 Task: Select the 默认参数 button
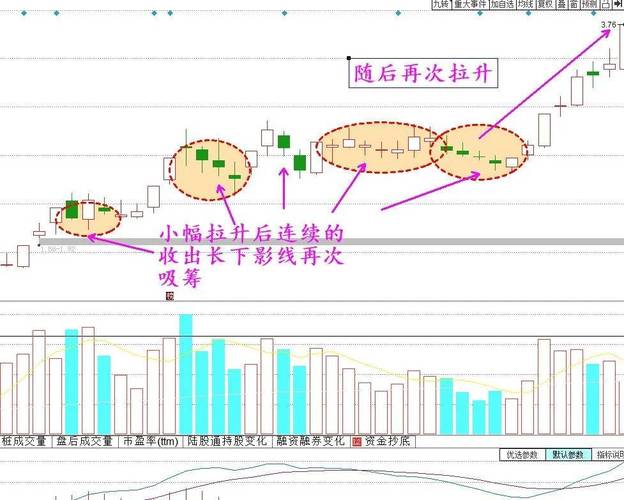click(569, 454)
